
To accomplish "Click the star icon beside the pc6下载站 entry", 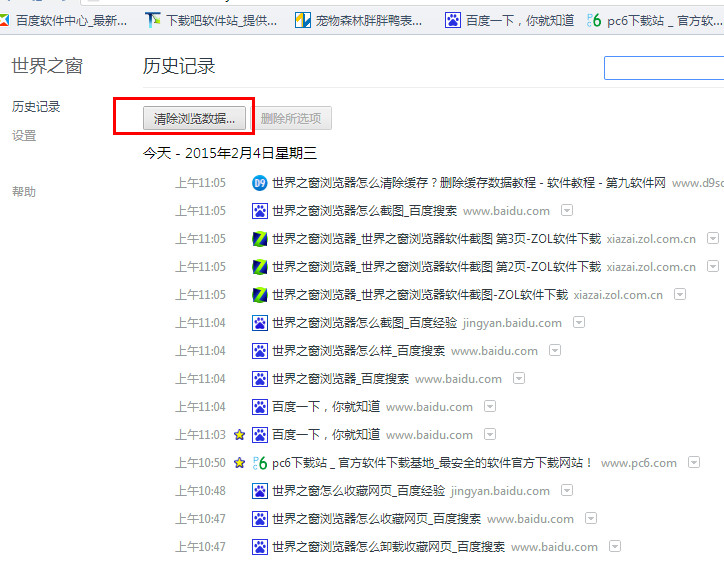I will [239, 463].
